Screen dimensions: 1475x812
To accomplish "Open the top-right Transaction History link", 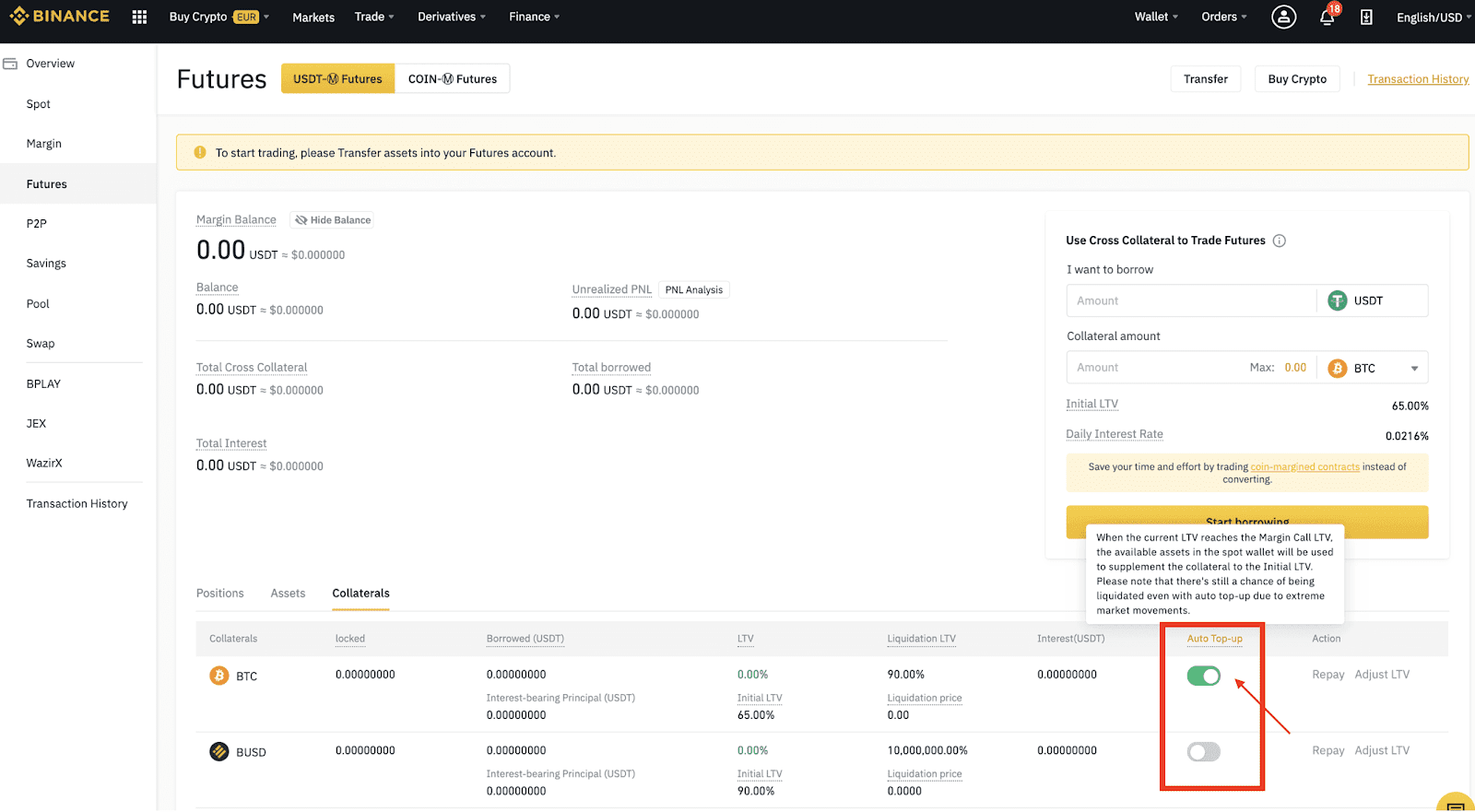I will [1418, 79].
